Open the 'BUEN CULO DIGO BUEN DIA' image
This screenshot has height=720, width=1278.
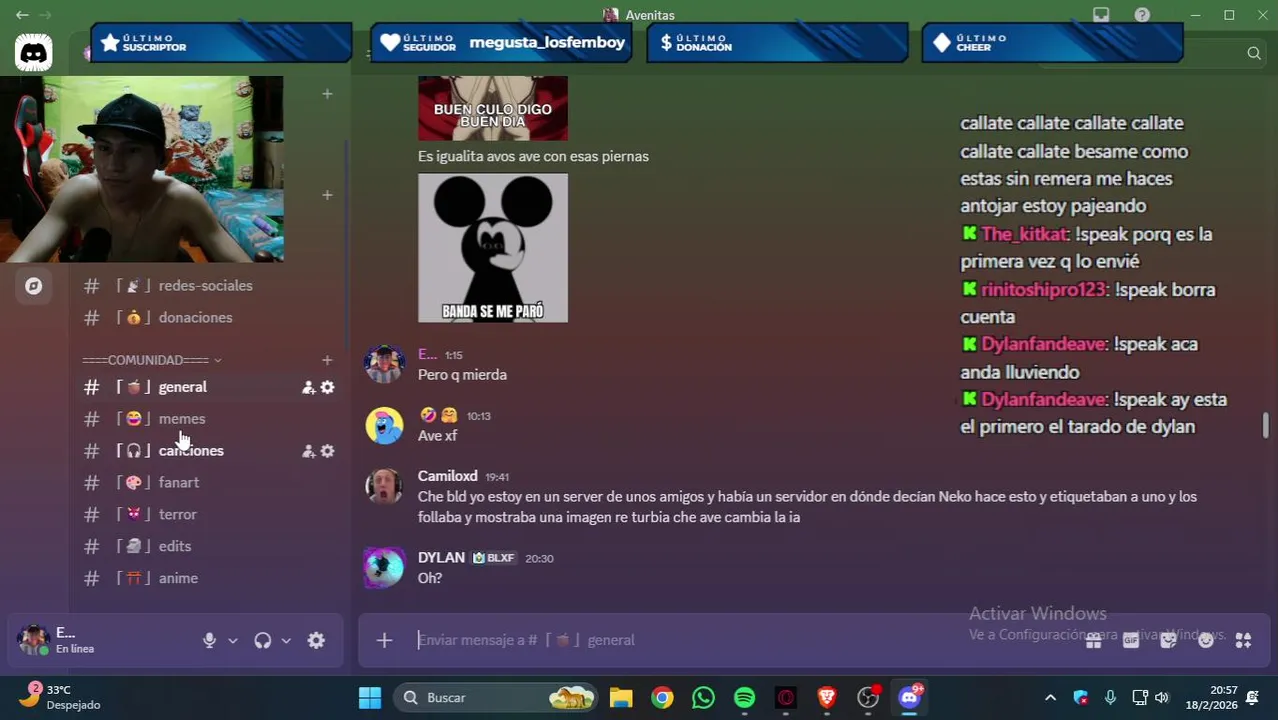coord(493,108)
